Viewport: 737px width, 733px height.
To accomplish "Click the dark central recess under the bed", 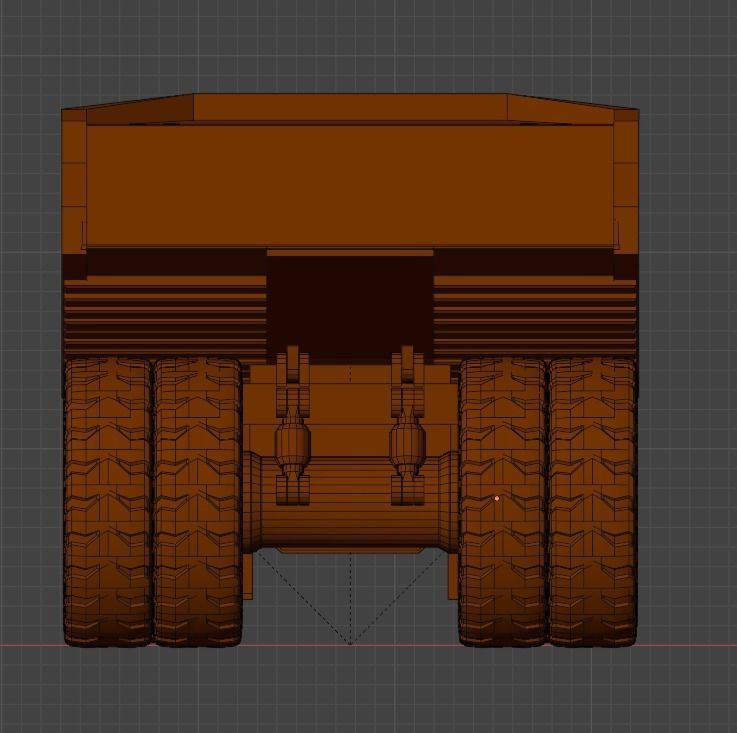I will pyautogui.click(x=350, y=308).
